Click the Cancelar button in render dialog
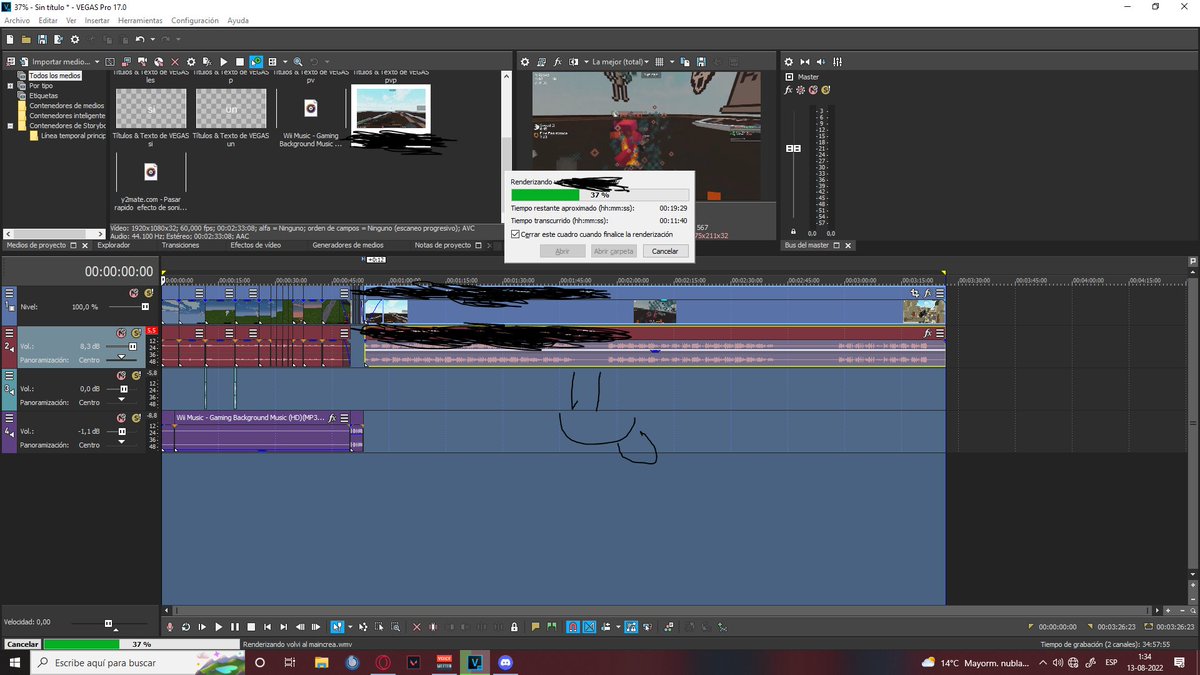The image size is (1200, 675). tap(665, 251)
